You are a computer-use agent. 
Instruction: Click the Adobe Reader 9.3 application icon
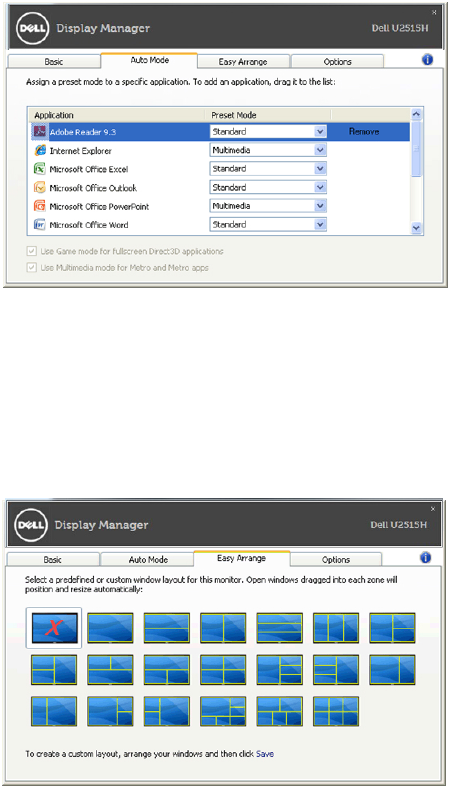click(x=40, y=132)
